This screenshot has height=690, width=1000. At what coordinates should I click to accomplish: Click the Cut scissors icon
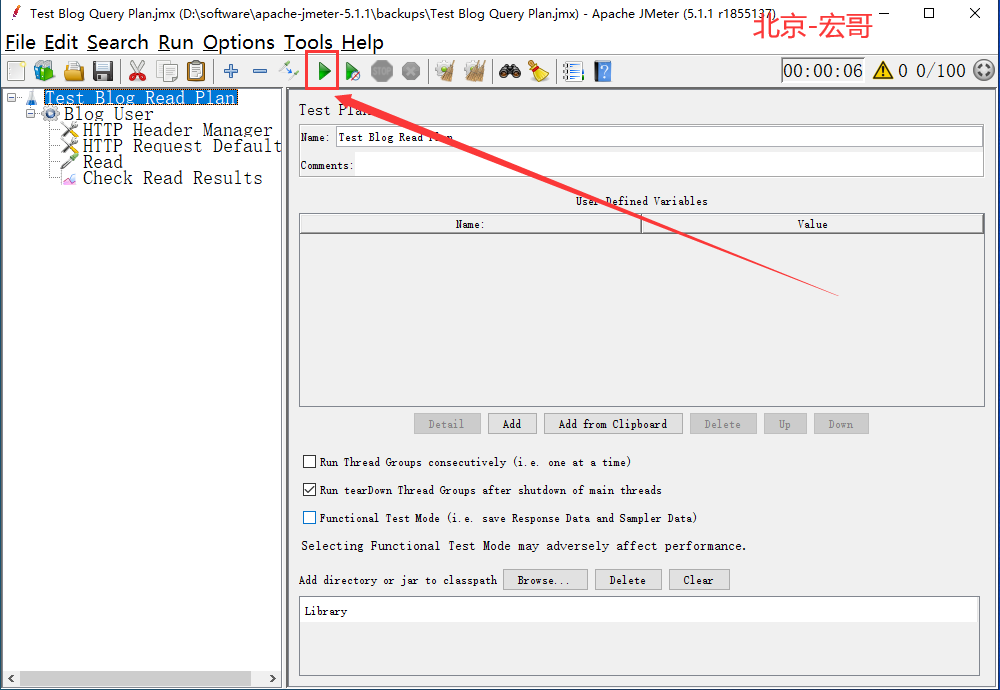(x=137, y=71)
